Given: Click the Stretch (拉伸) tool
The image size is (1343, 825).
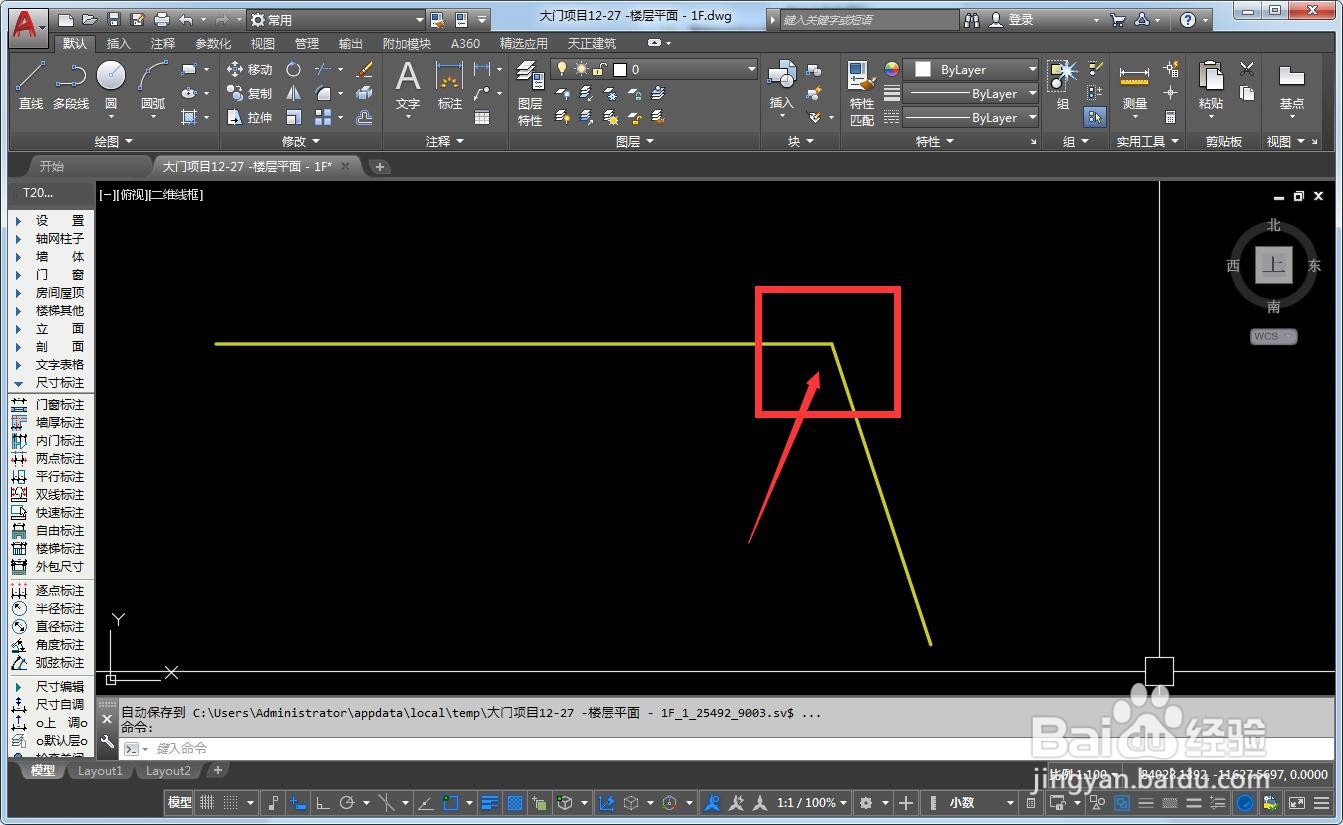Looking at the screenshot, I should pyautogui.click(x=249, y=117).
